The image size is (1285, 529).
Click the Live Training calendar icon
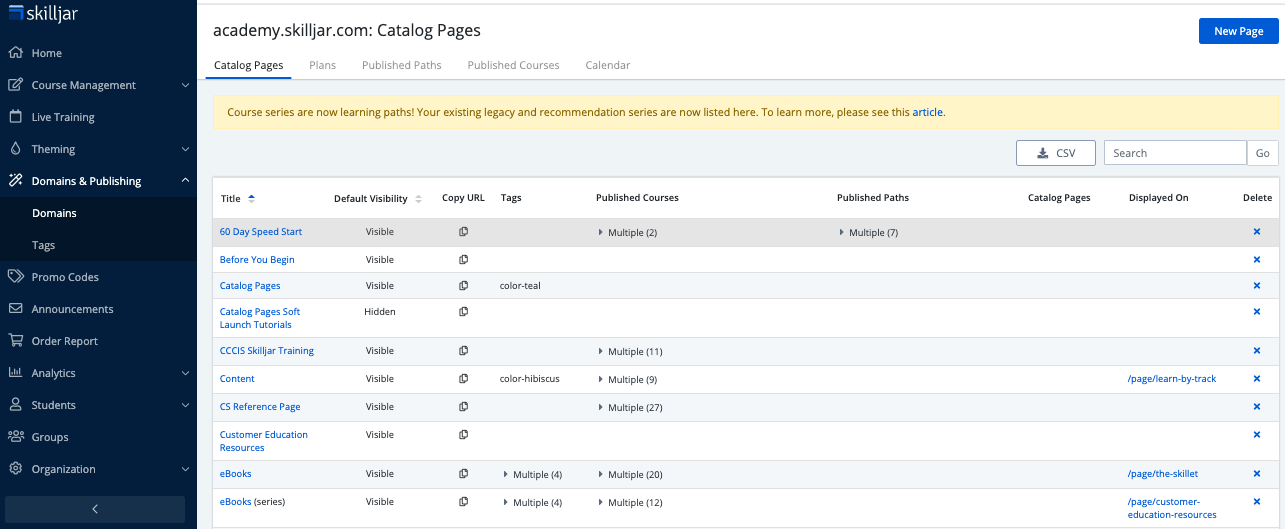(15, 117)
